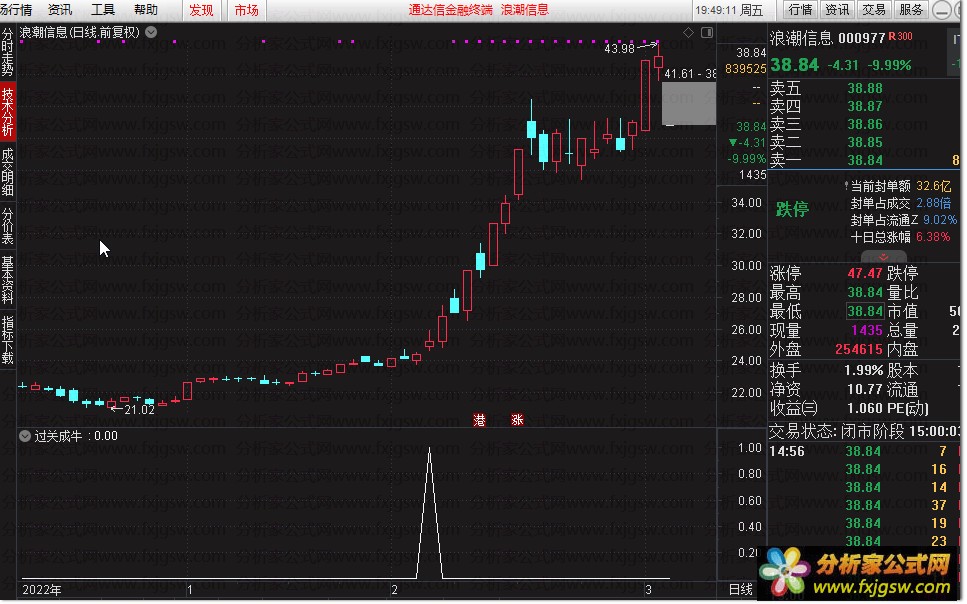Click the boxed 最低 value 38.84
Viewport: 967px width, 604px height.
coord(865,311)
